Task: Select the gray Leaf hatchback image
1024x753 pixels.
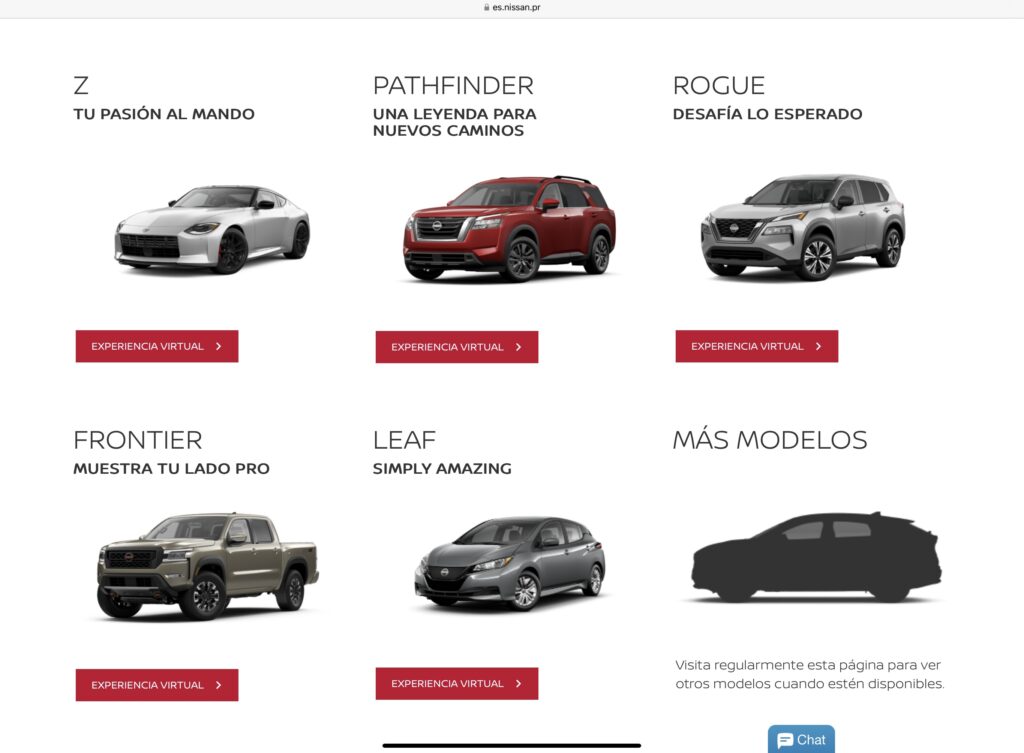Action: (x=510, y=564)
